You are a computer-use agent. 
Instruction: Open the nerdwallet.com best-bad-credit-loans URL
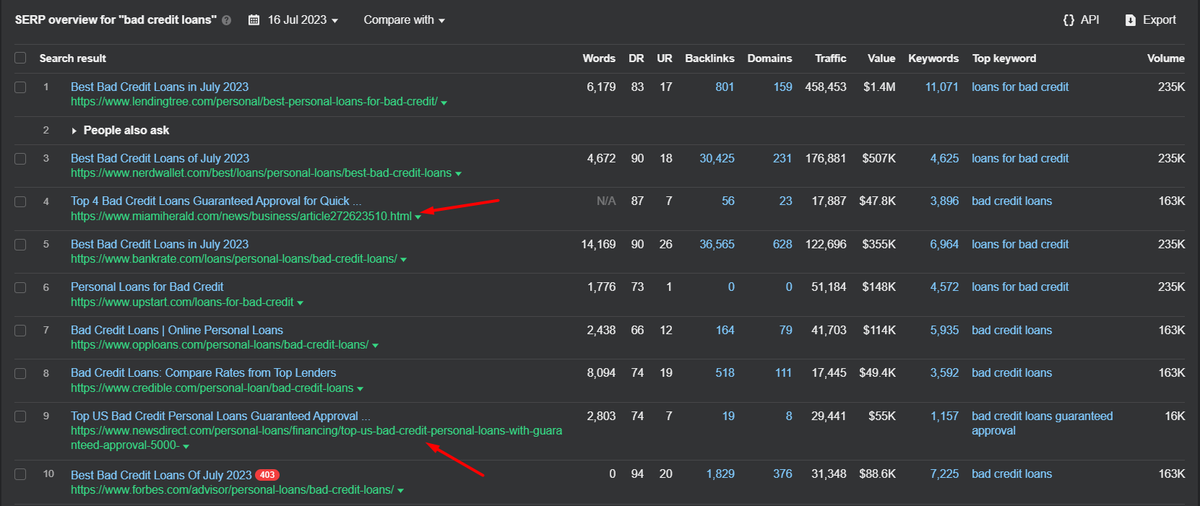click(x=260, y=173)
